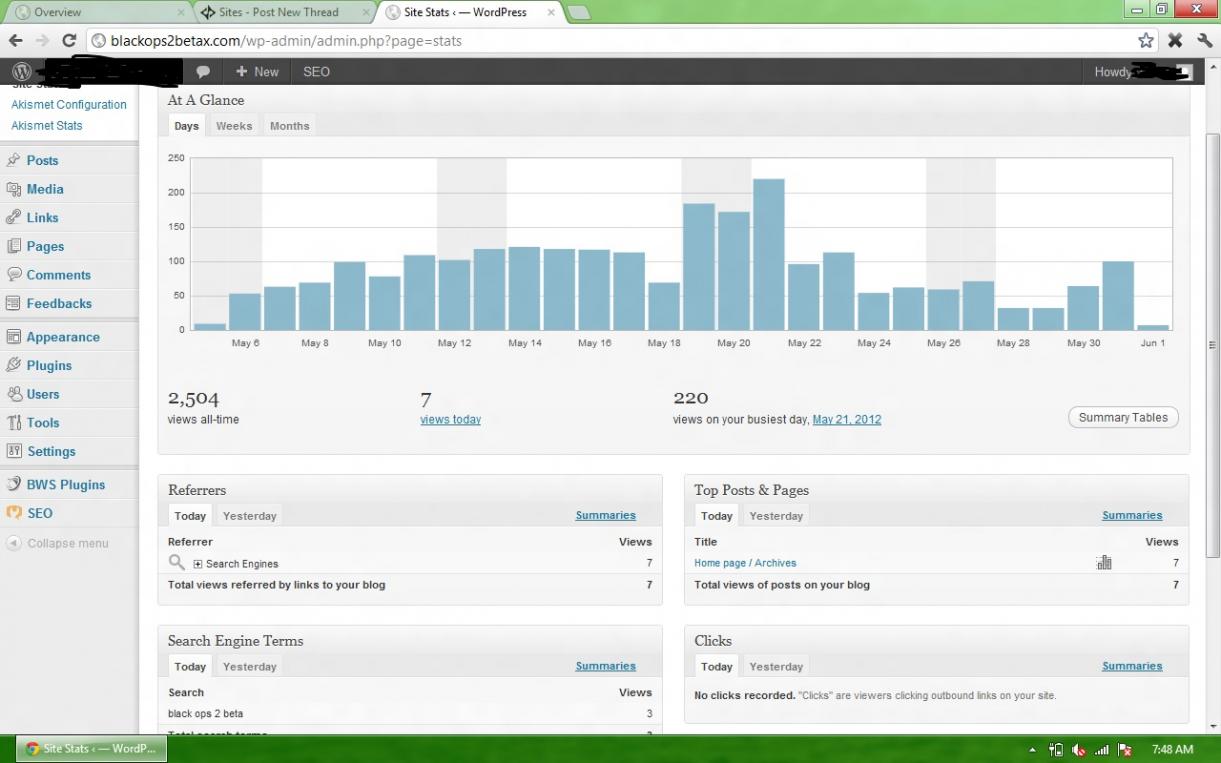Click the Comments speech bubble icon in sidebar
Screen dimensions: 1221x763
[x=13, y=274]
